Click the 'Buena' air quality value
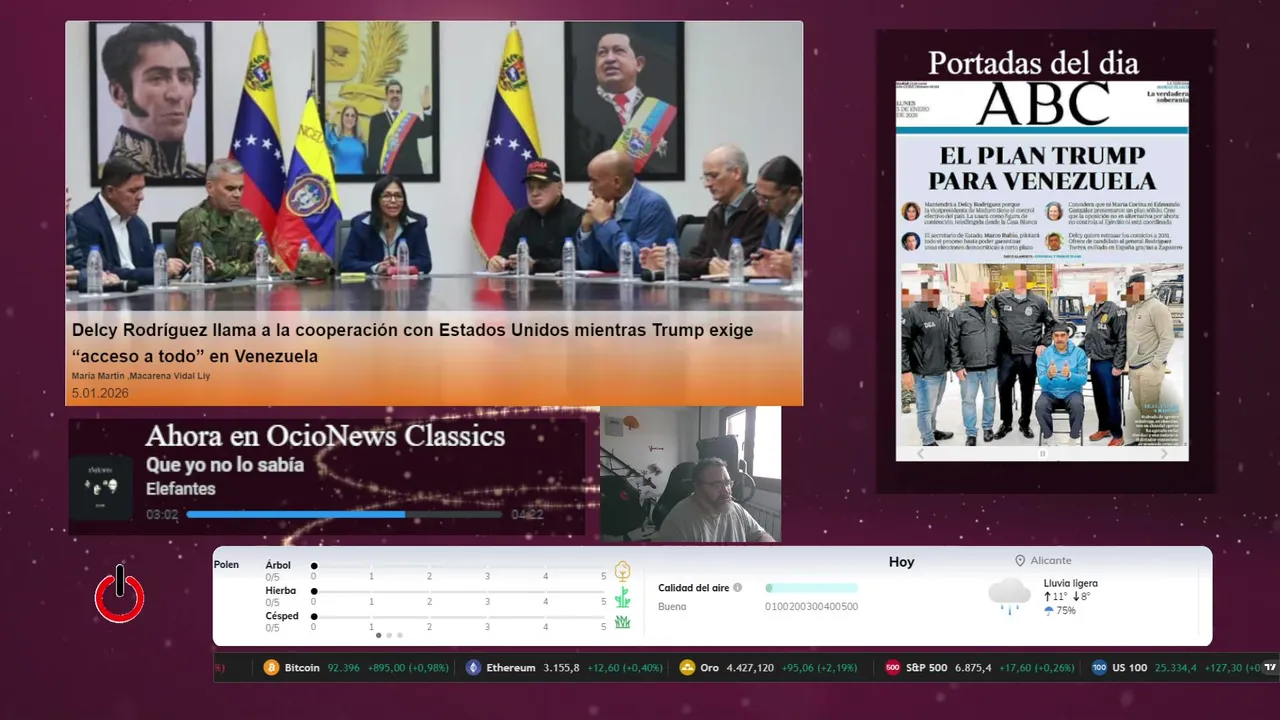The width and height of the screenshot is (1280, 720). (x=672, y=607)
